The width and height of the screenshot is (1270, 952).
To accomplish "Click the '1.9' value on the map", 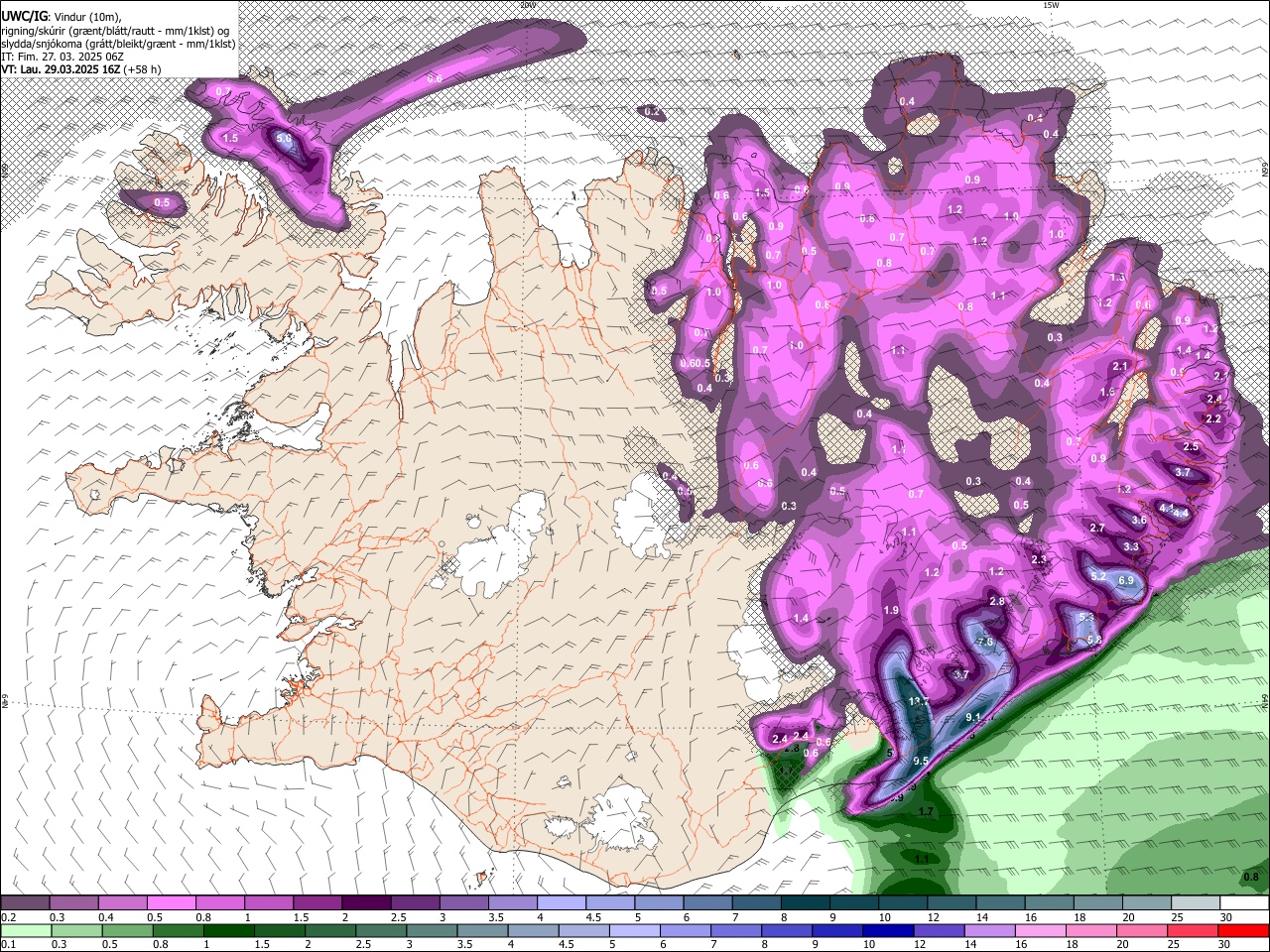I will [x=891, y=611].
